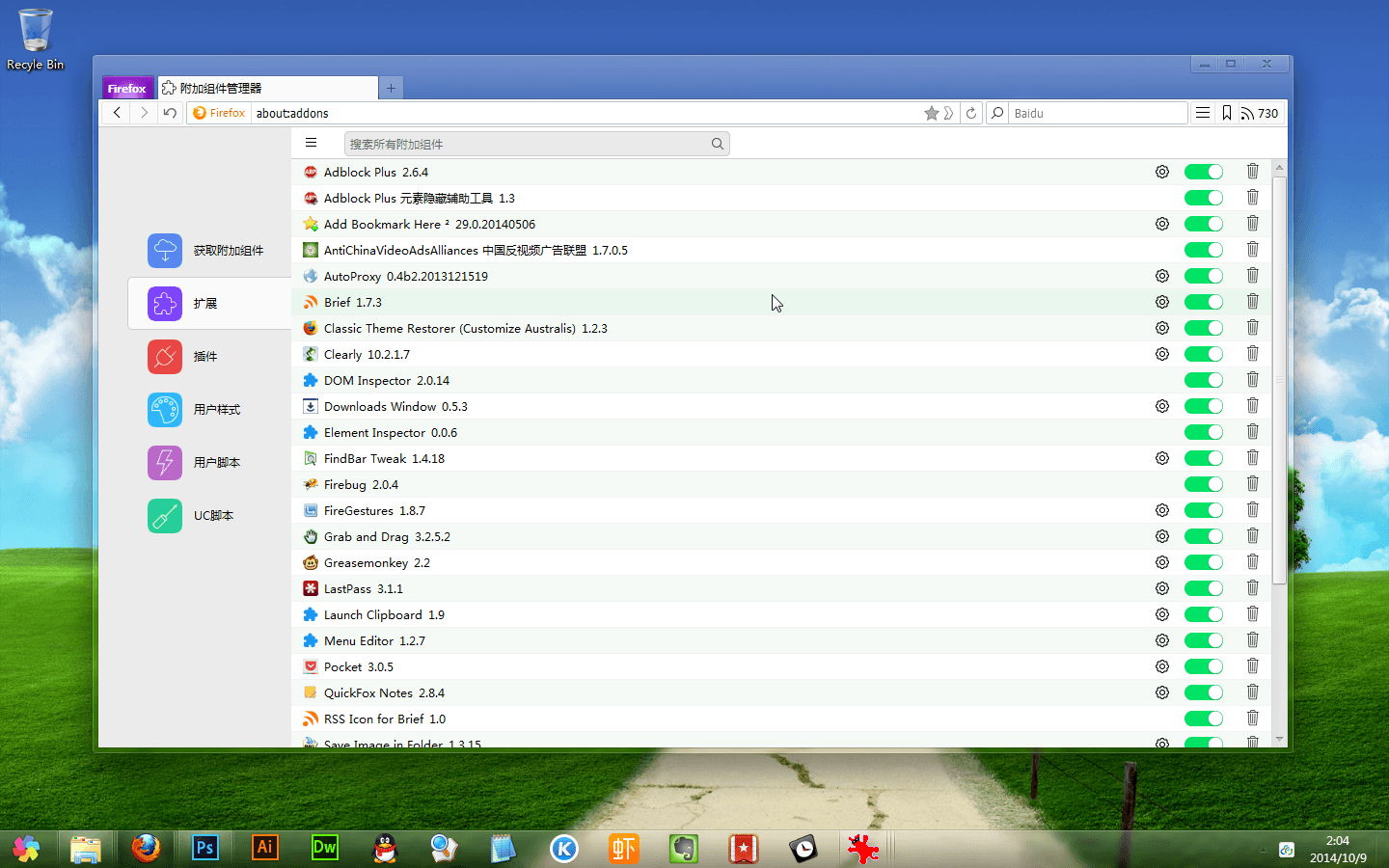
Task: Toggle DOM Inspector switch
Action: tap(1203, 380)
